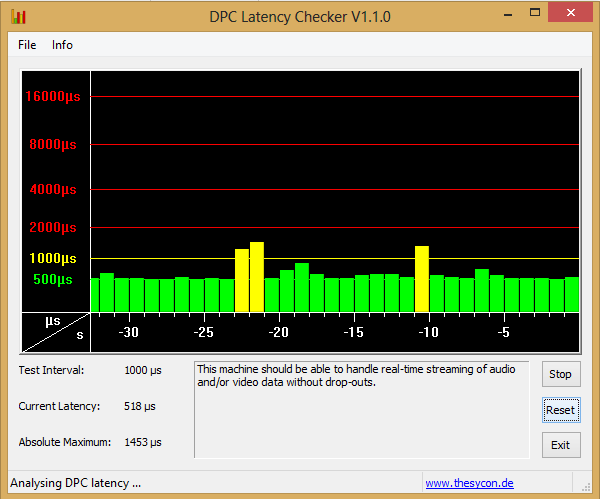Click the DPC Latency Checker app icon
This screenshot has height=499, width=600.
click(18, 17)
